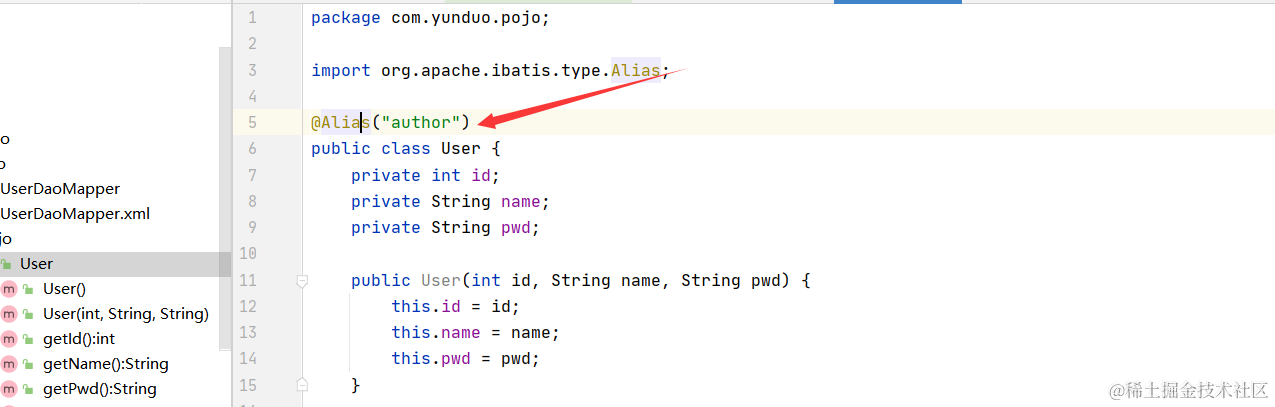Viewport: 1275px width, 407px height.
Task: Click the String type keyword on line 8
Action: coord(461,201)
